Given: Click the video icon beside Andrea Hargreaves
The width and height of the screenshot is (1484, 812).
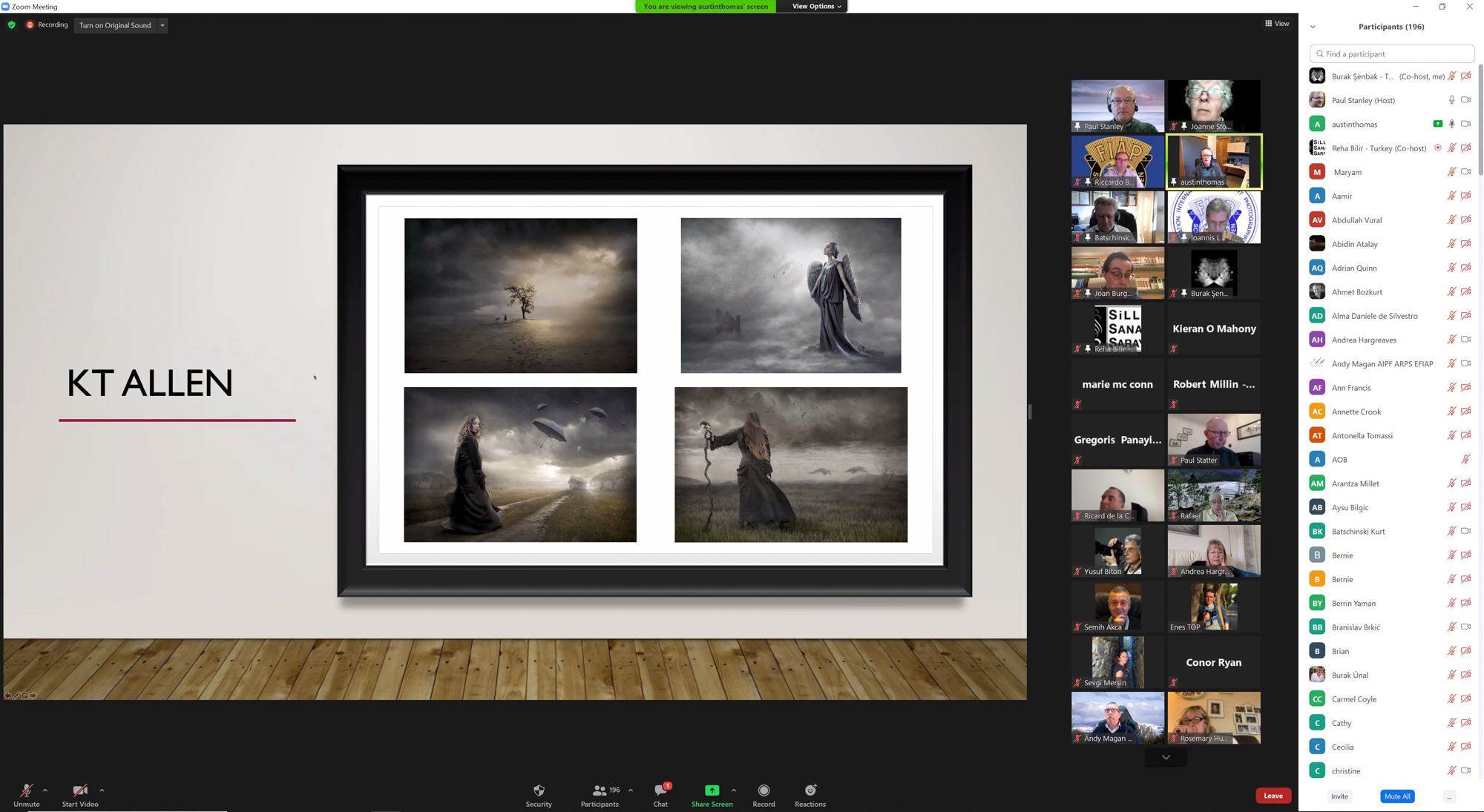Looking at the screenshot, I should (x=1466, y=340).
